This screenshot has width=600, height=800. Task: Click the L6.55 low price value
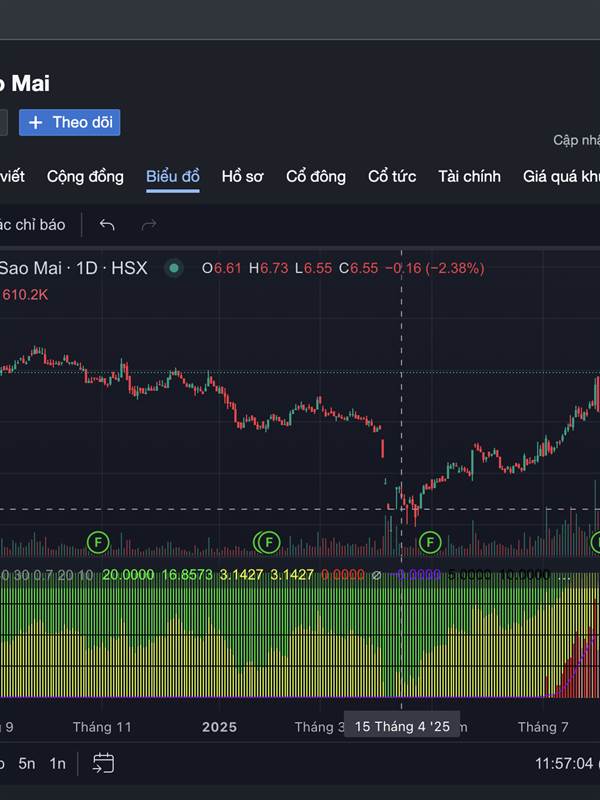tap(313, 268)
